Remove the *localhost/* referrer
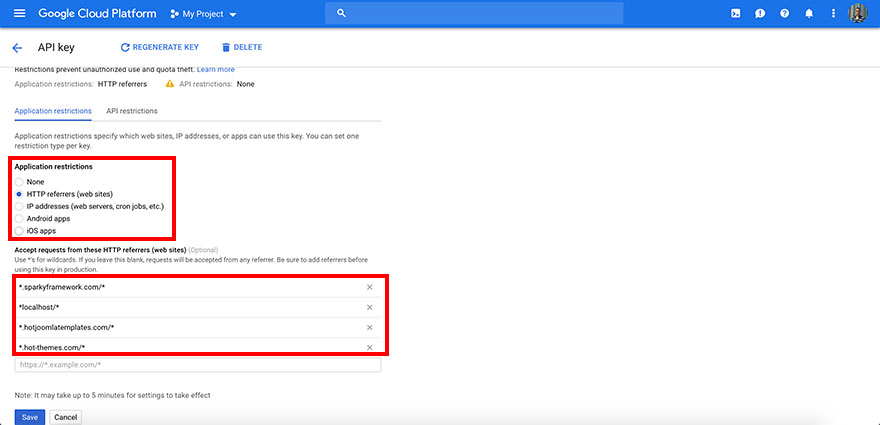This screenshot has height=425, width=880. [x=369, y=307]
